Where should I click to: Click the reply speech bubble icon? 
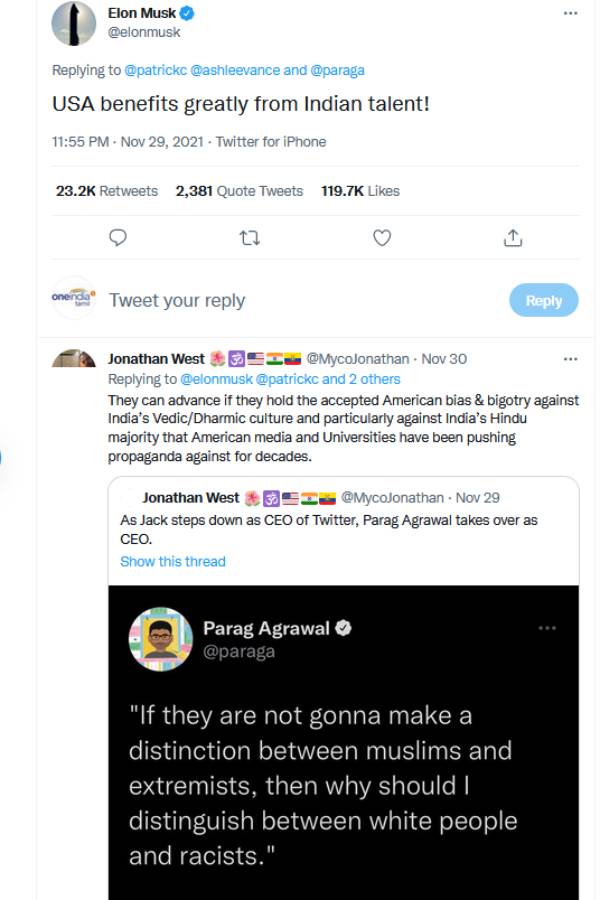click(x=117, y=237)
